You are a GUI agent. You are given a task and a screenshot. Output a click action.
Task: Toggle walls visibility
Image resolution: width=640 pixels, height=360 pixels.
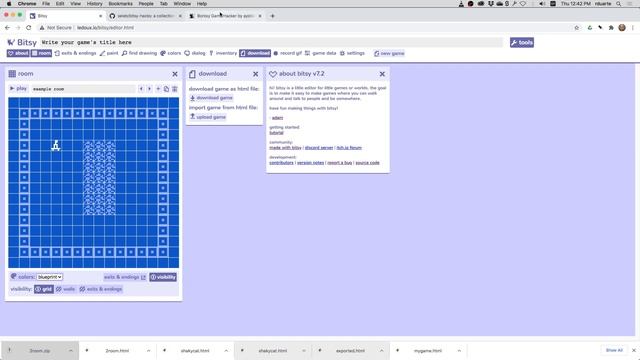[66, 289]
